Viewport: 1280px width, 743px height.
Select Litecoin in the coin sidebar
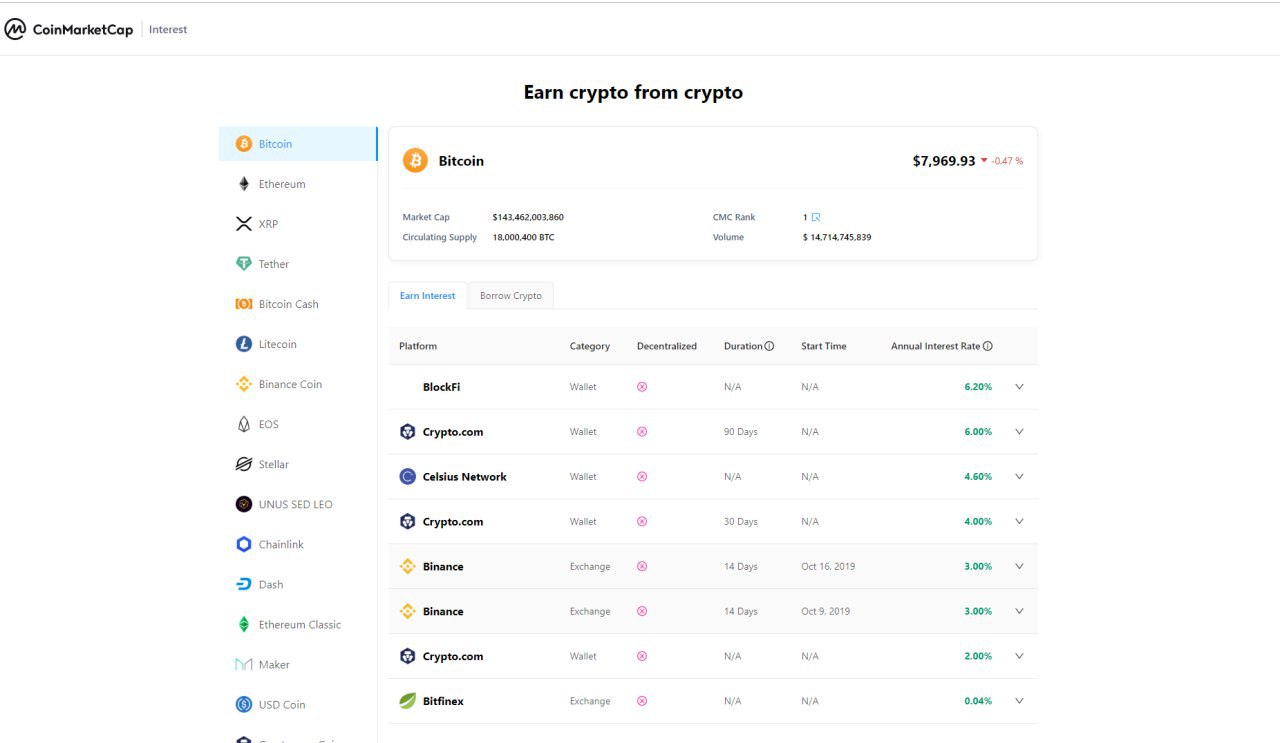click(x=298, y=344)
